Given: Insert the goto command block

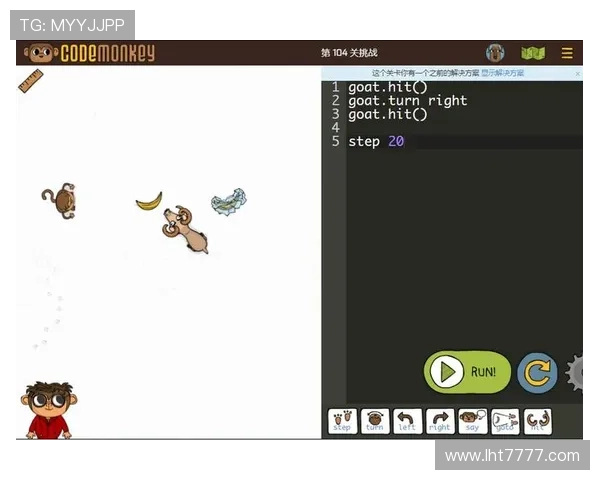Looking at the screenshot, I should [x=506, y=422].
